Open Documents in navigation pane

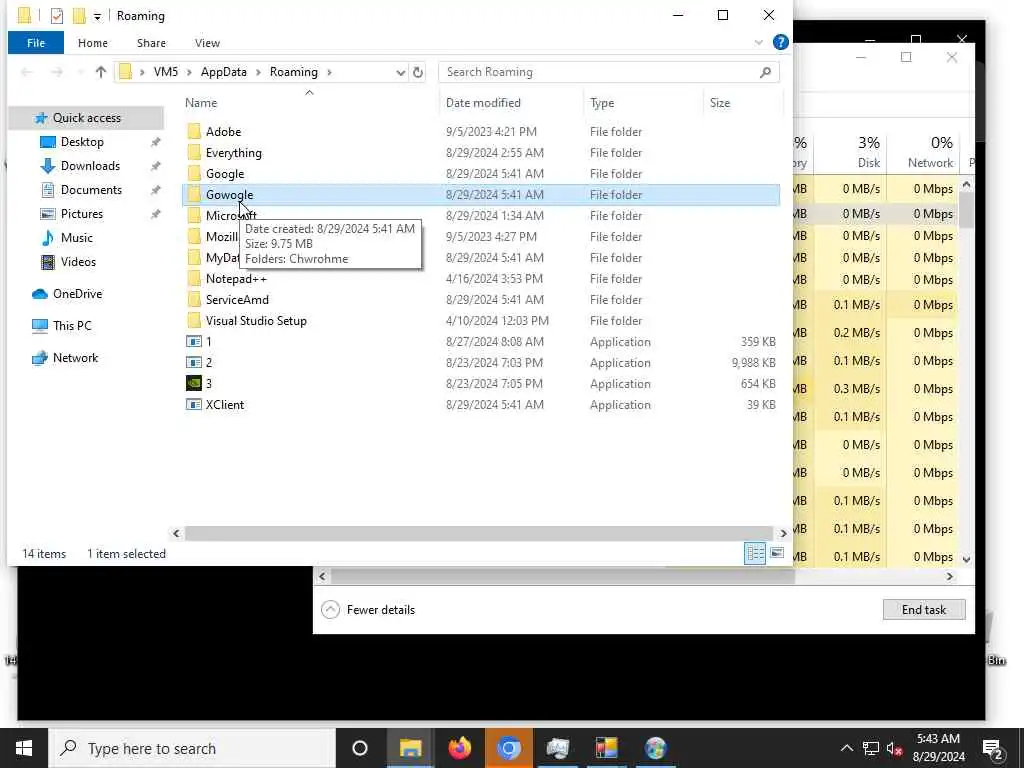pos(91,189)
